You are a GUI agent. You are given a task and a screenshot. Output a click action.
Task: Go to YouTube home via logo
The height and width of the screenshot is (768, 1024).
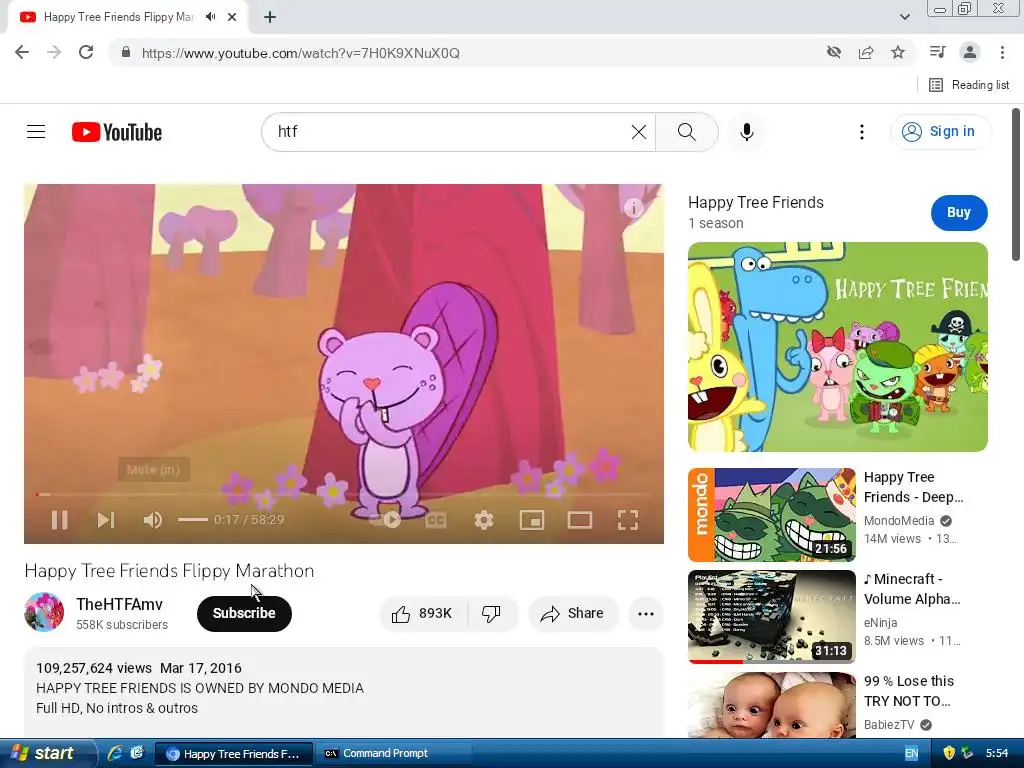(117, 132)
